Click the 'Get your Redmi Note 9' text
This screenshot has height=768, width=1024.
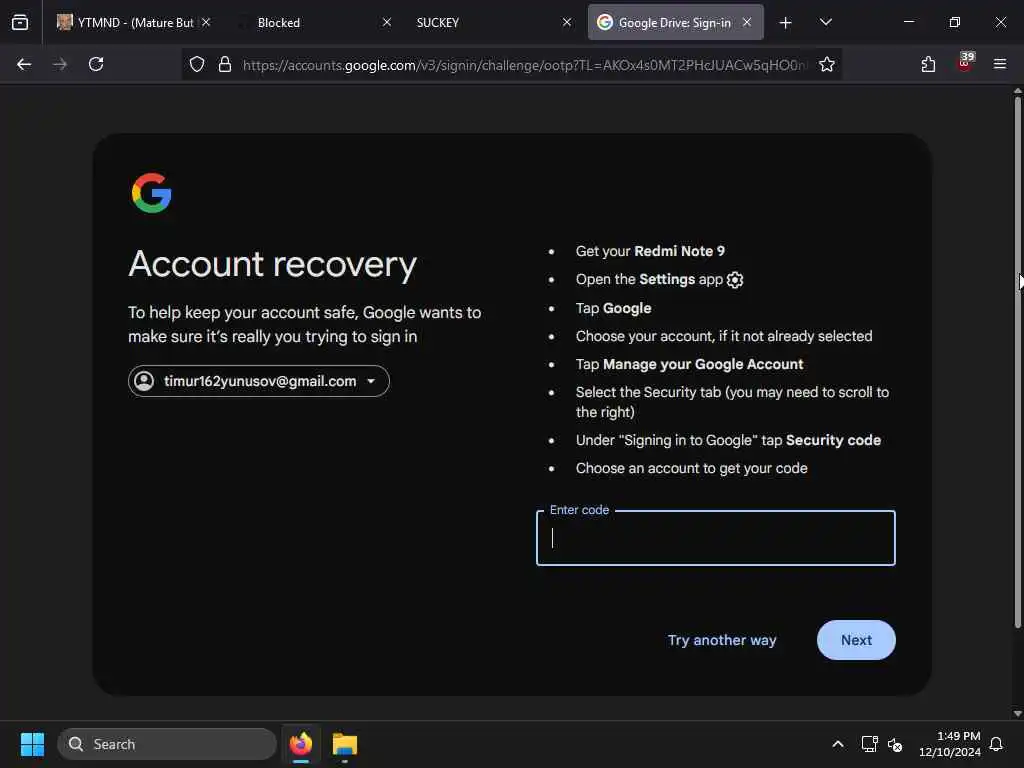[650, 251]
